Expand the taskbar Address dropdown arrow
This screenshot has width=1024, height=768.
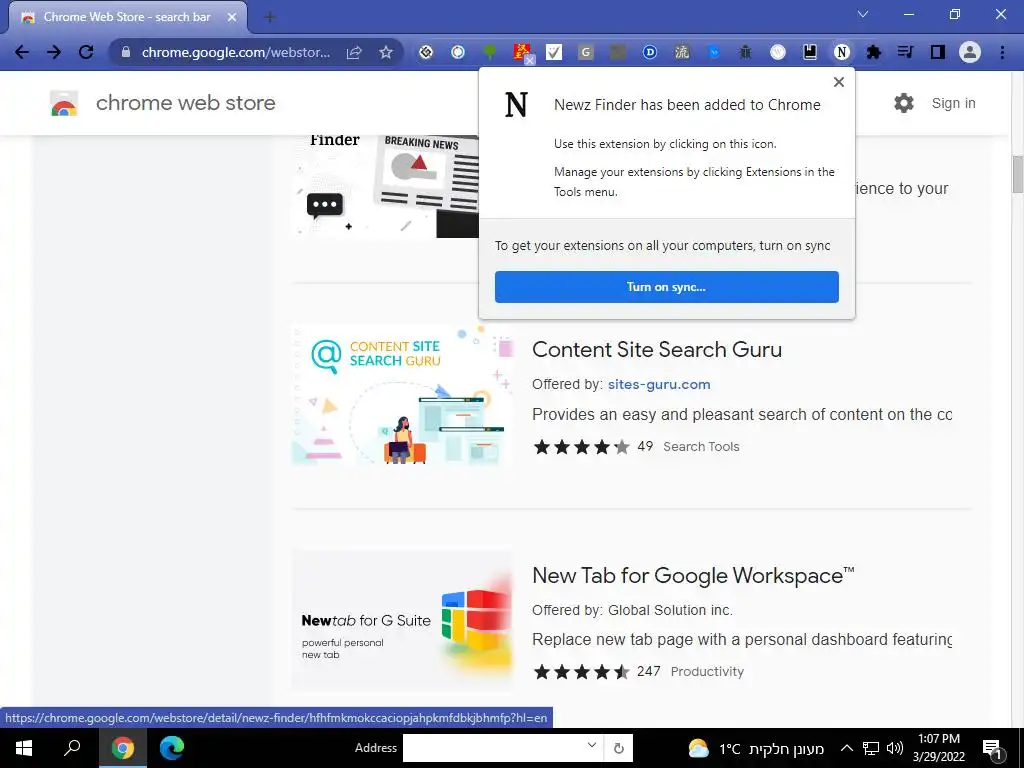(592, 745)
